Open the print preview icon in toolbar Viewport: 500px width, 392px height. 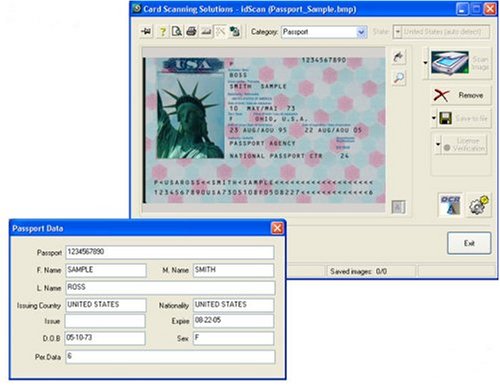tap(177, 32)
